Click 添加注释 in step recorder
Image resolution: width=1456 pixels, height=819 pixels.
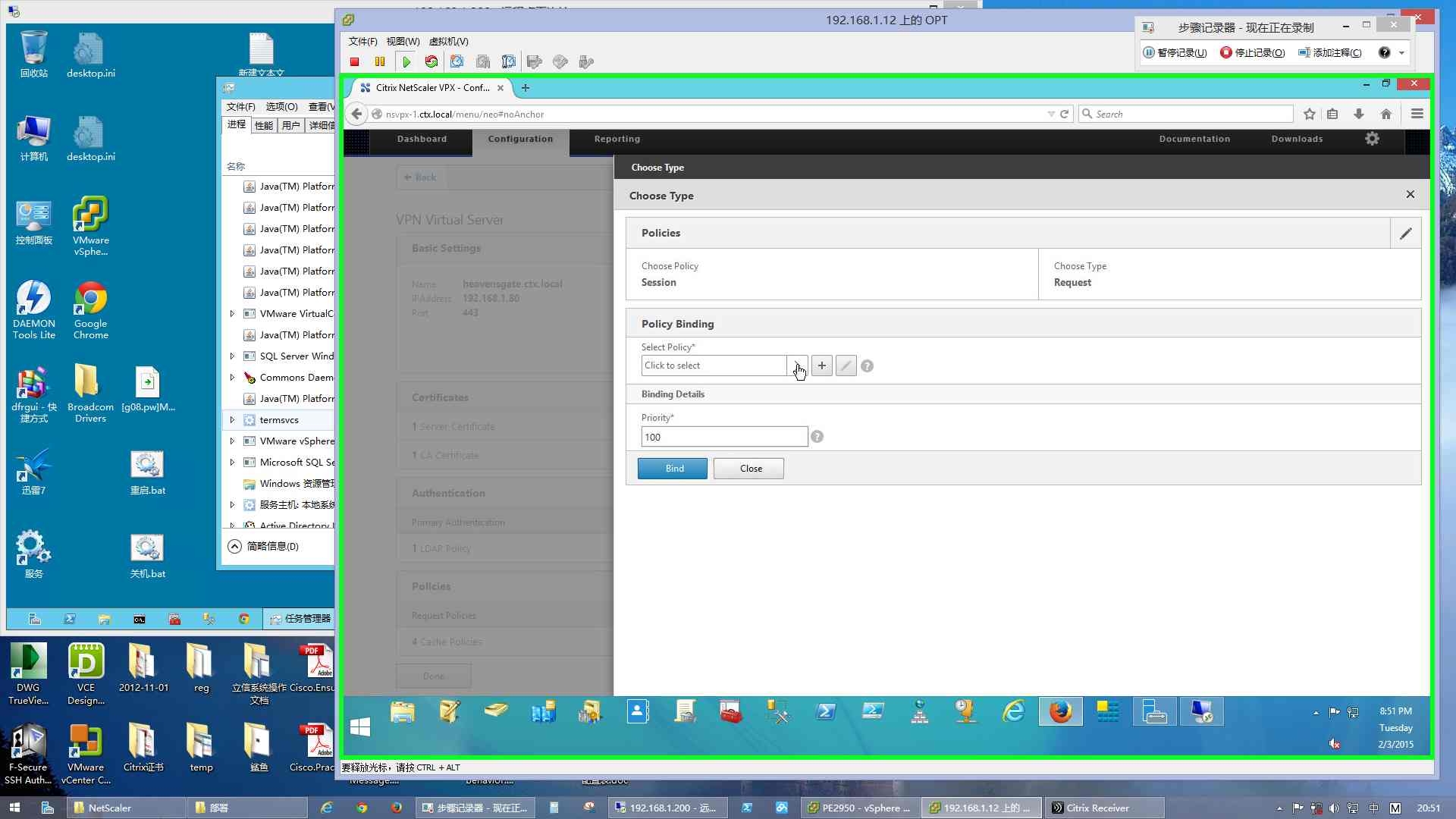(1330, 53)
